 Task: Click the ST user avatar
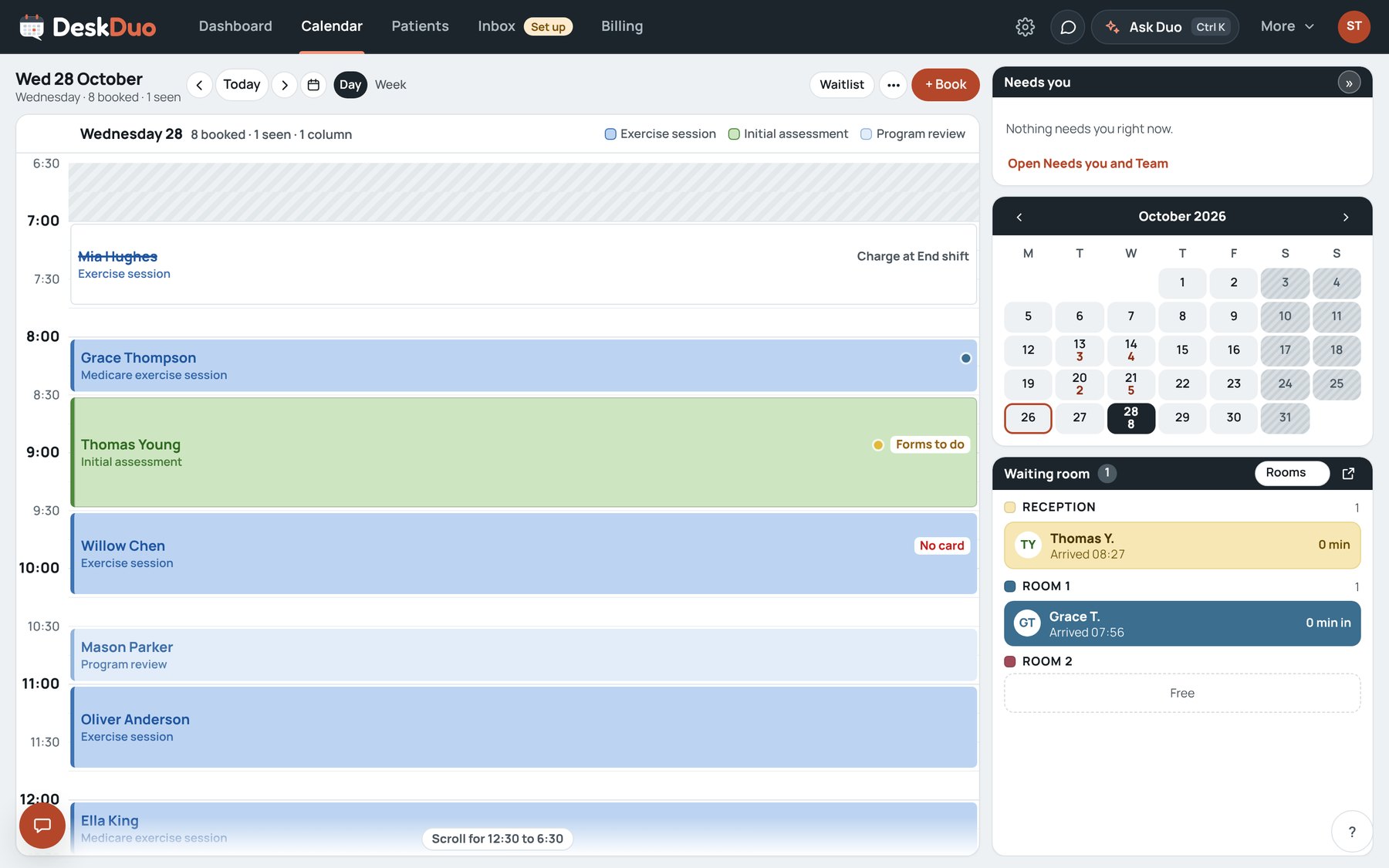point(1354,27)
